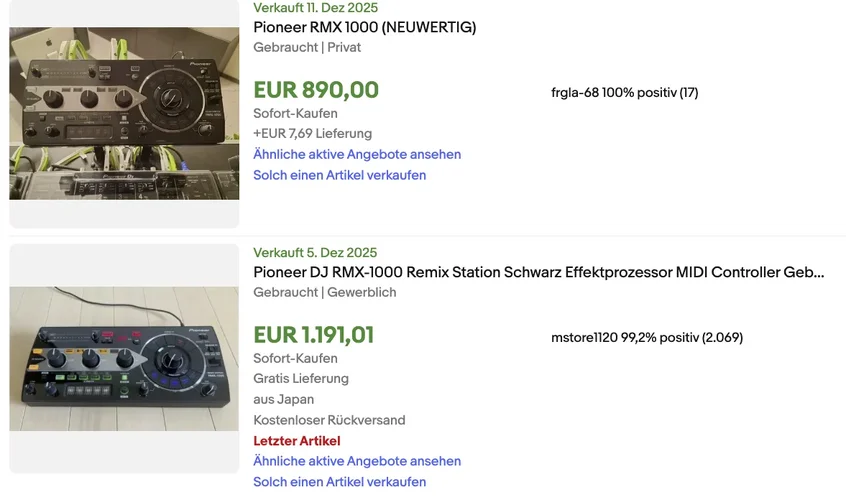The height and width of the screenshot is (500, 846).
Task: Click the "+EUR 7,69 Lieferung" shipping cost
Action: (312, 133)
